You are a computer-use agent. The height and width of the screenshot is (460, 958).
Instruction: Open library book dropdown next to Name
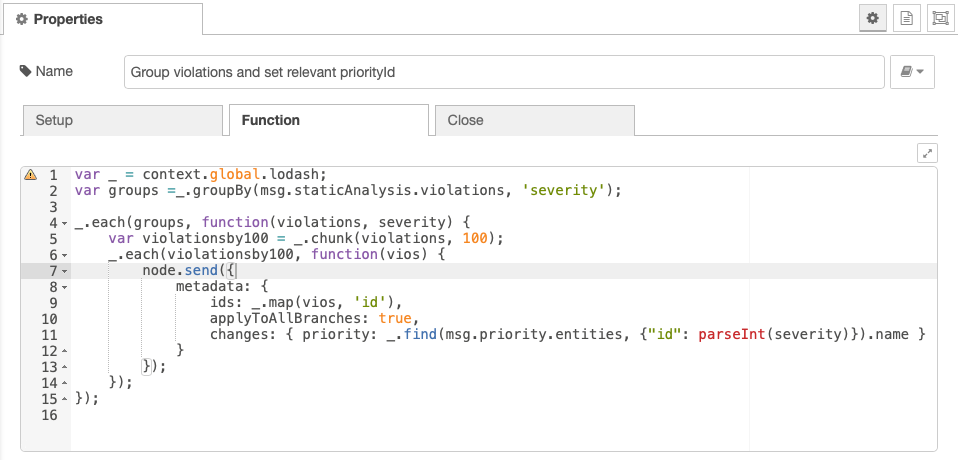[912, 72]
